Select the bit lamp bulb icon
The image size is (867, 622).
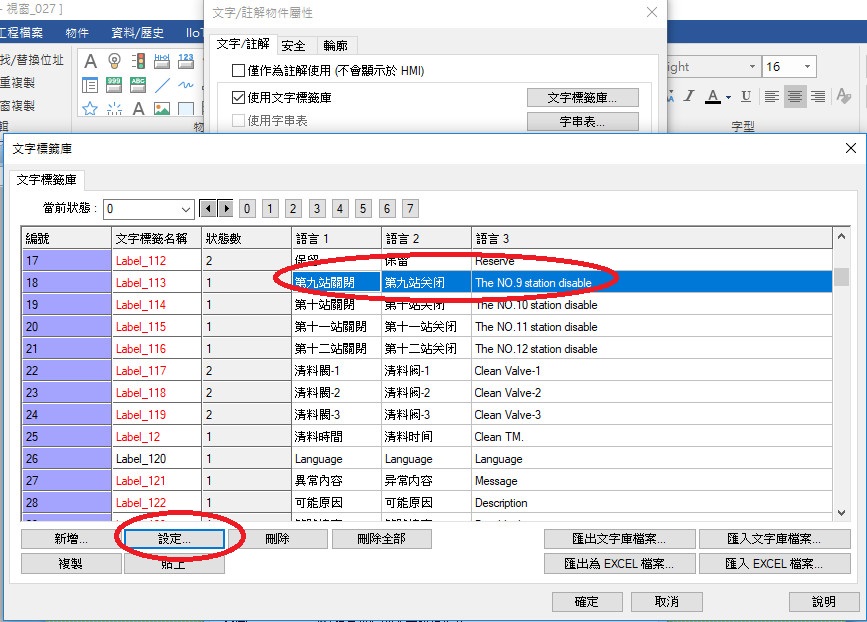[114, 61]
